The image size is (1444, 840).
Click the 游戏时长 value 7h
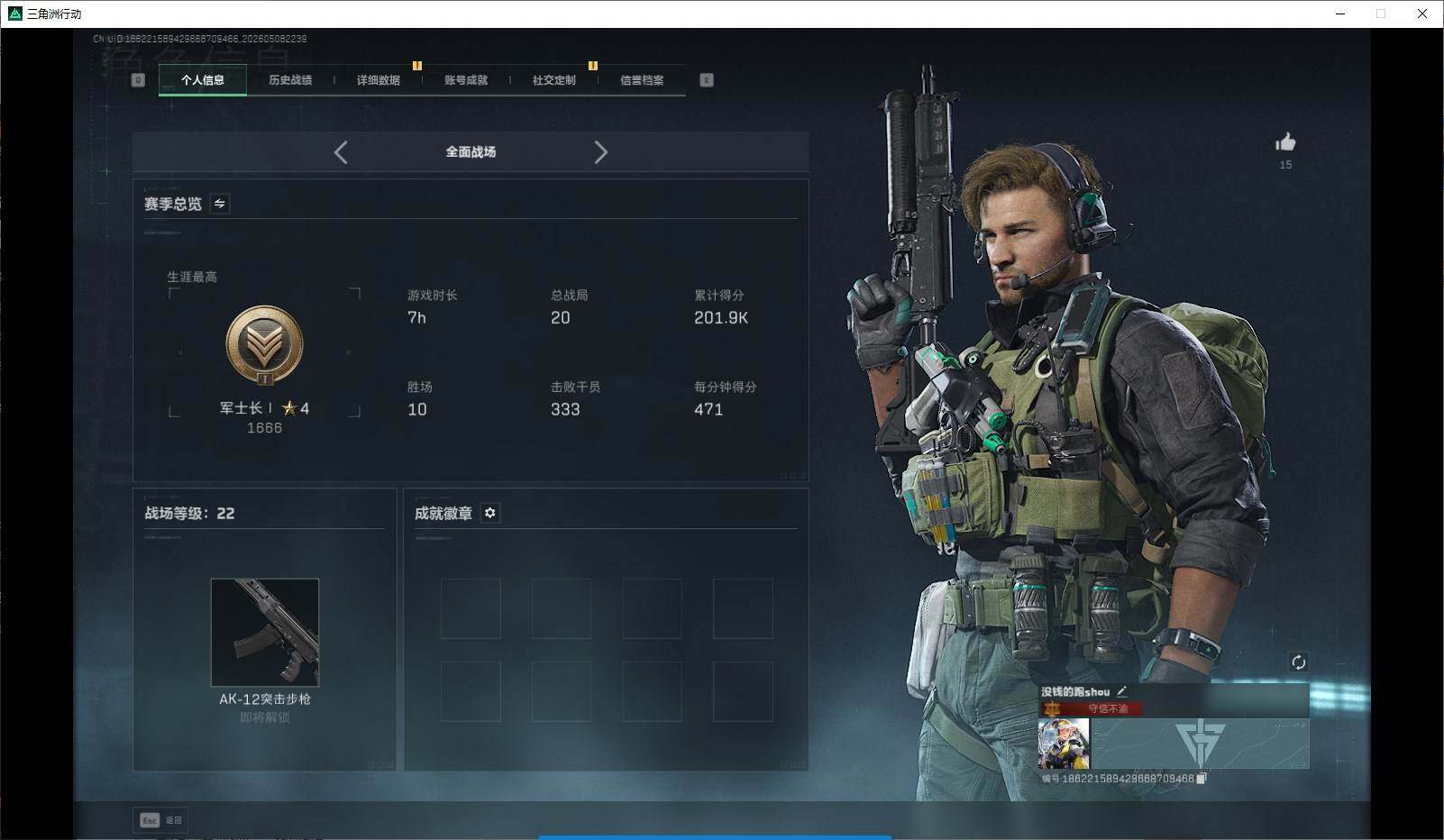(416, 317)
